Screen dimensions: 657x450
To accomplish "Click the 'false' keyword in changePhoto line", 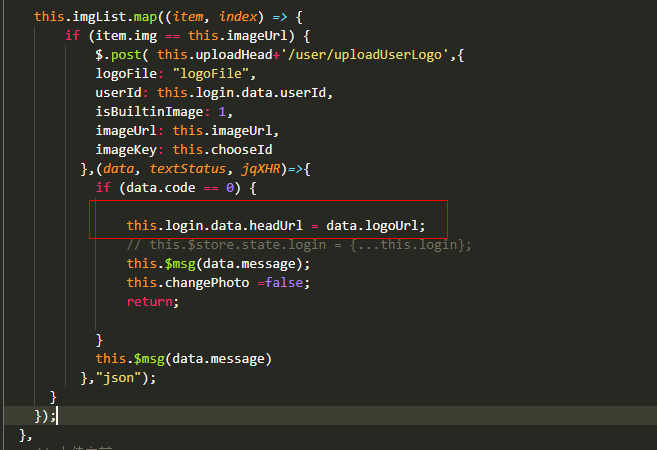I will (284, 282).
